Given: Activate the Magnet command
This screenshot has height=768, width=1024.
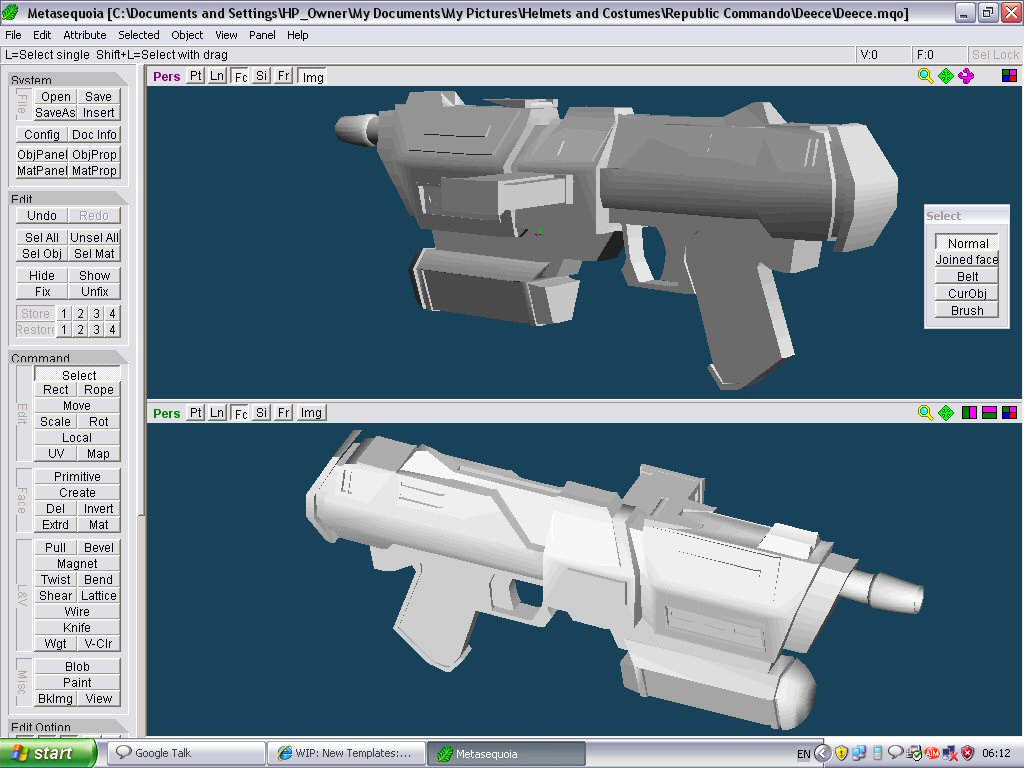Looking at the screenshot, I should 77,564.
